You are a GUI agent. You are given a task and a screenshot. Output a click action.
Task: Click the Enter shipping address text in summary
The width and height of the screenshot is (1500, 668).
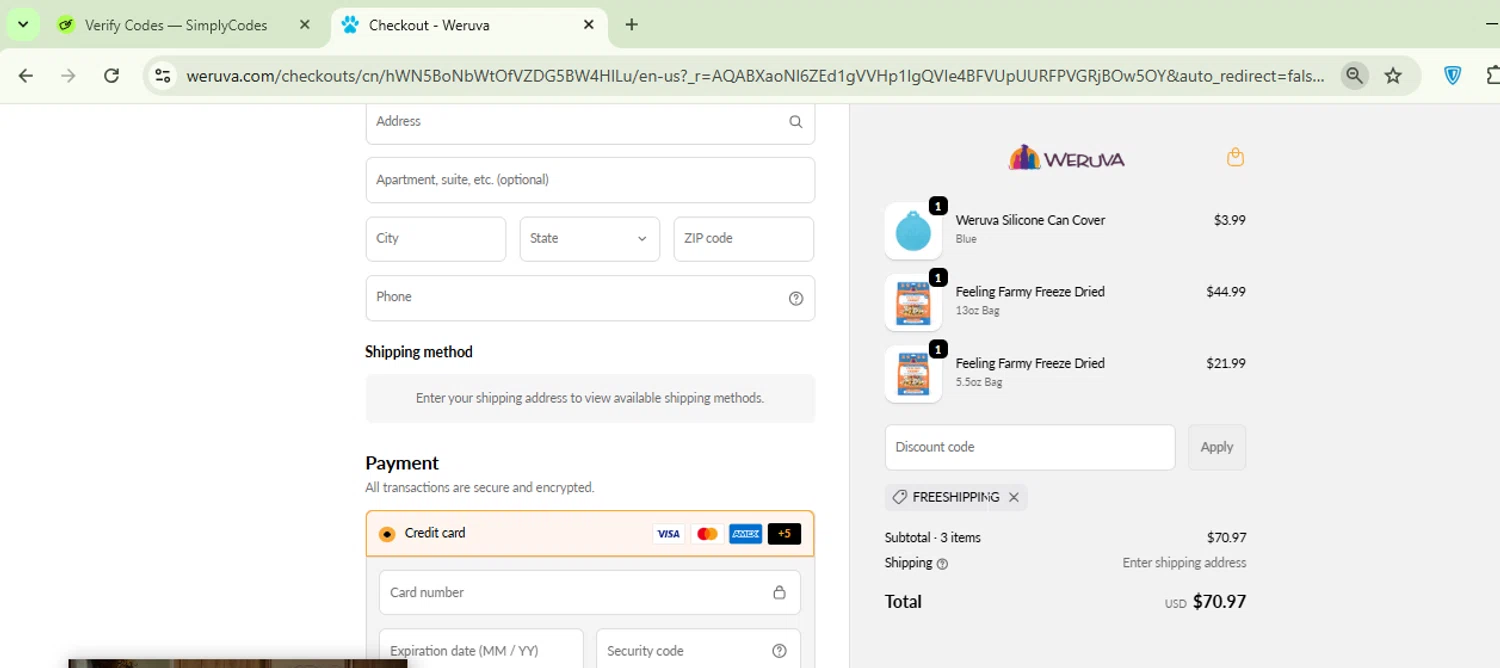pos(1184,563)
